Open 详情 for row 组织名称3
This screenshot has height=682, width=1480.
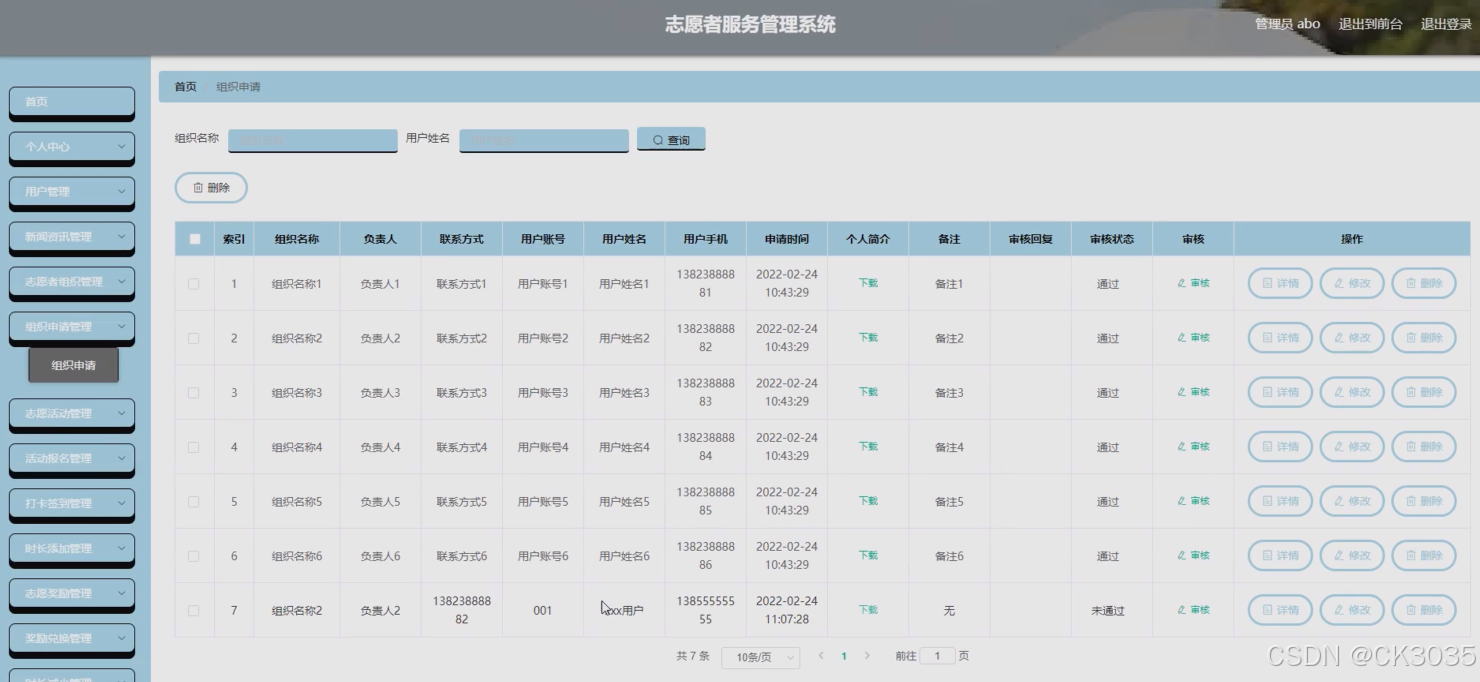click(x=1280, y=392)
